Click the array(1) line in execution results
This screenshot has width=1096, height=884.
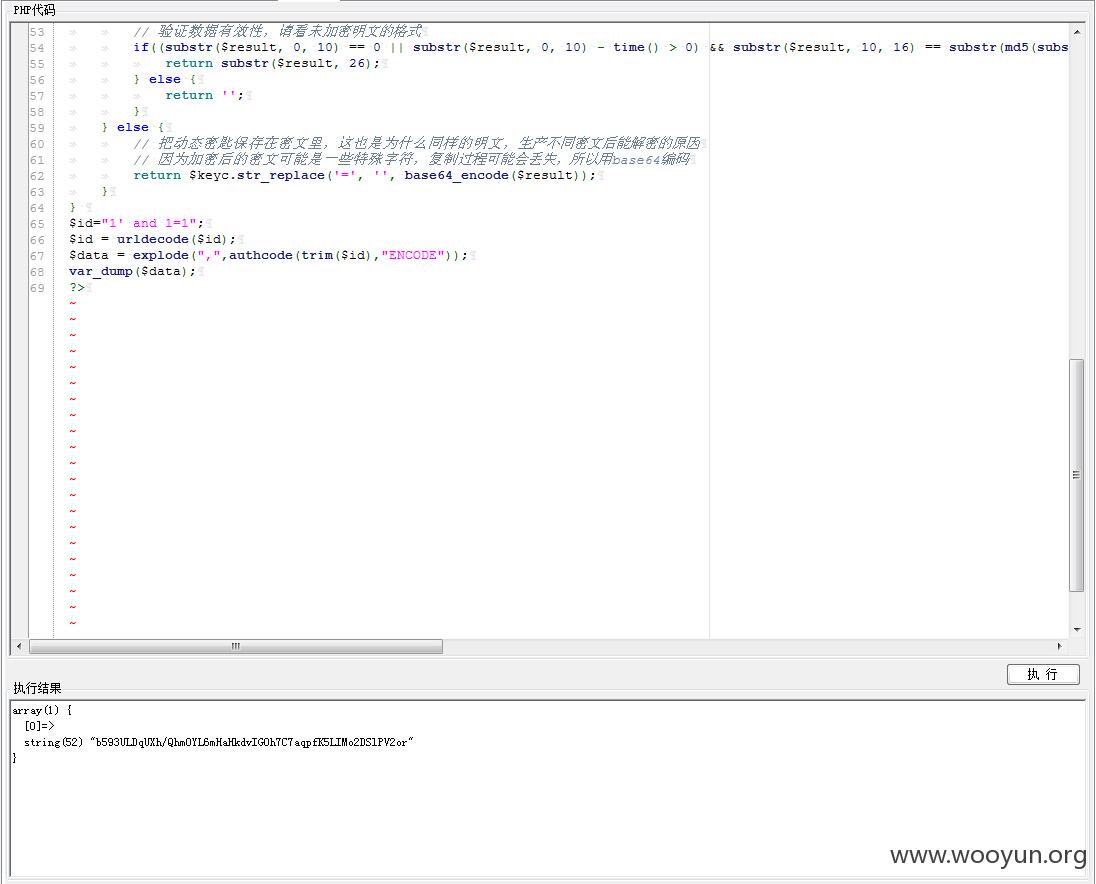42,710
